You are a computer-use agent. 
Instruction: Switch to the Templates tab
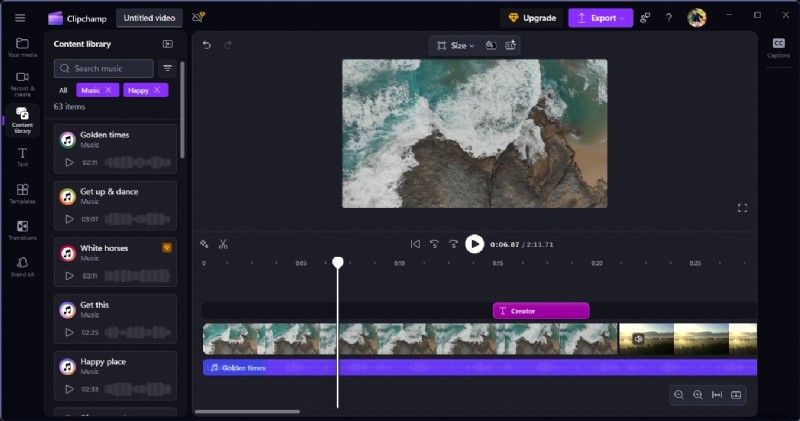pyautogui.click(x=22, y=193)
